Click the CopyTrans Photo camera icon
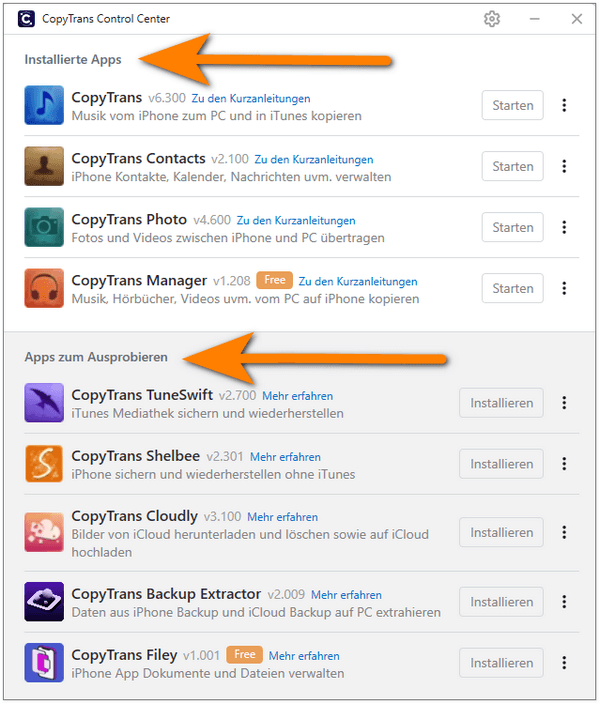This screenshot has width=600, height=704. tap(44, 227)
